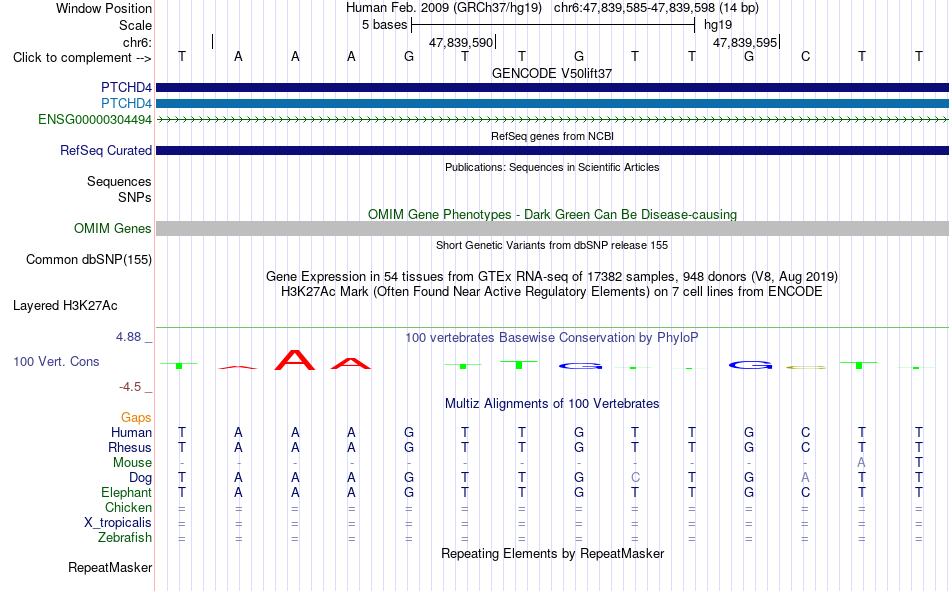Click the 'Click to complement -->' label
The height and width of the screenshot is (591, 950).
click(82, 58)
